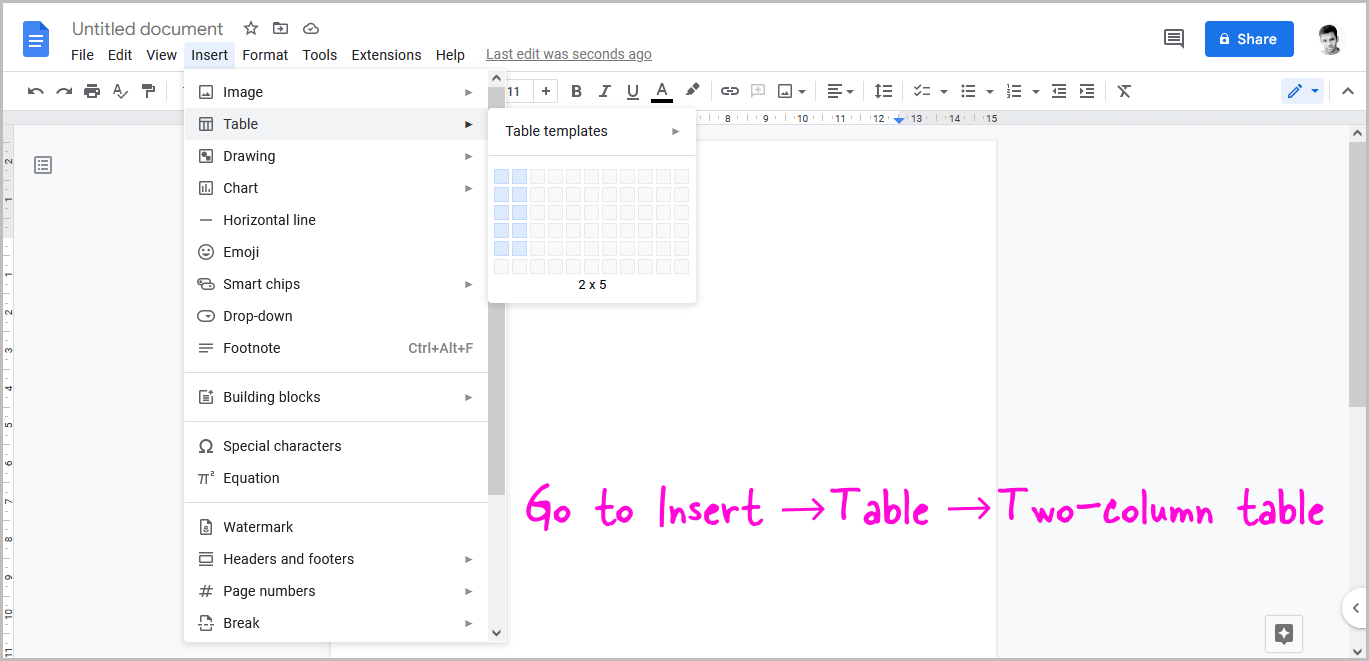Click the Clear formatting icon
The image size is (1369, 661).
[1123, 91]
